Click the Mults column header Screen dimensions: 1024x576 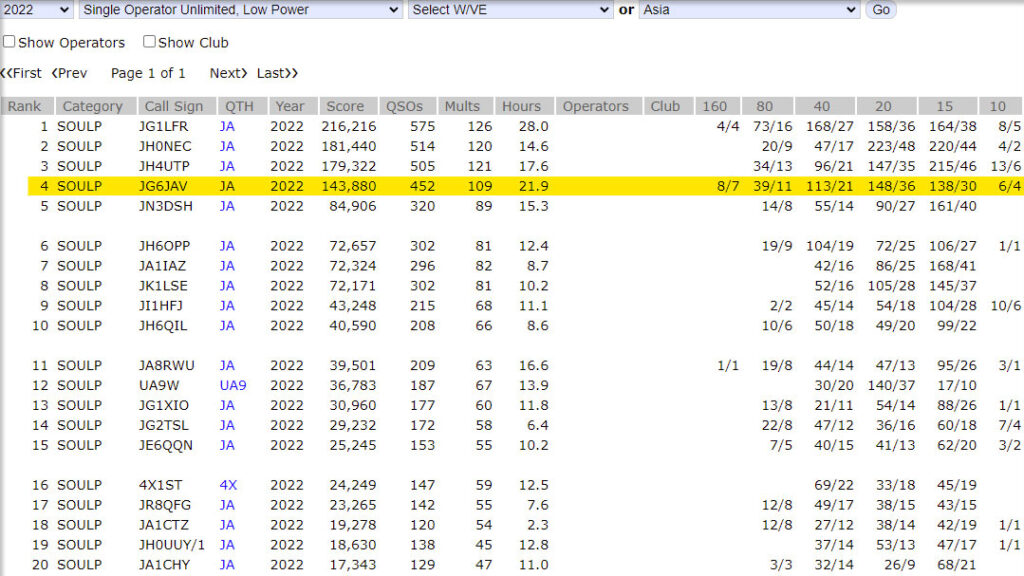click(x=462, y=106)
